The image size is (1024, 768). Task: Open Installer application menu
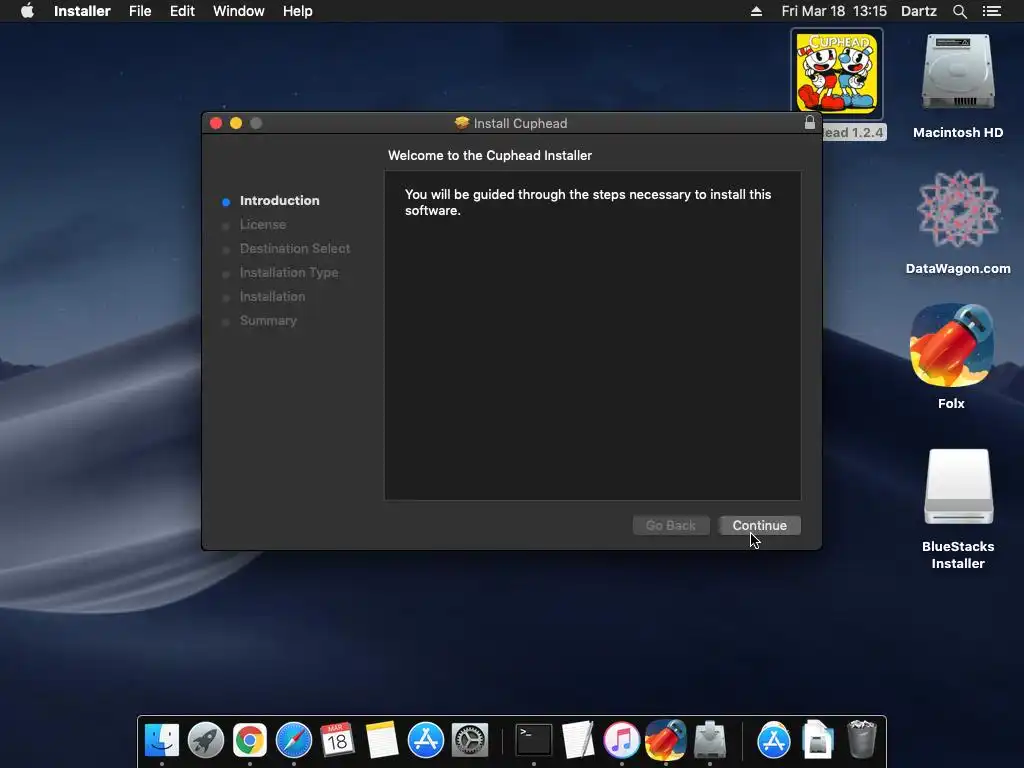pyautogui.click(x=82, y=11)
